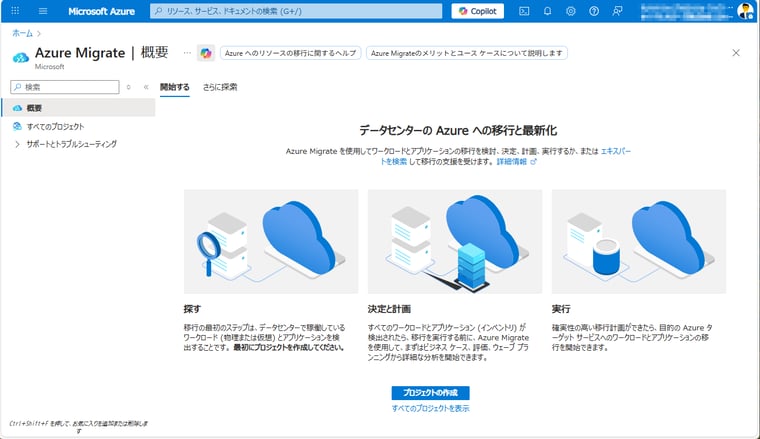Switch to the さらに探索 tab

(x=220, y=87)
